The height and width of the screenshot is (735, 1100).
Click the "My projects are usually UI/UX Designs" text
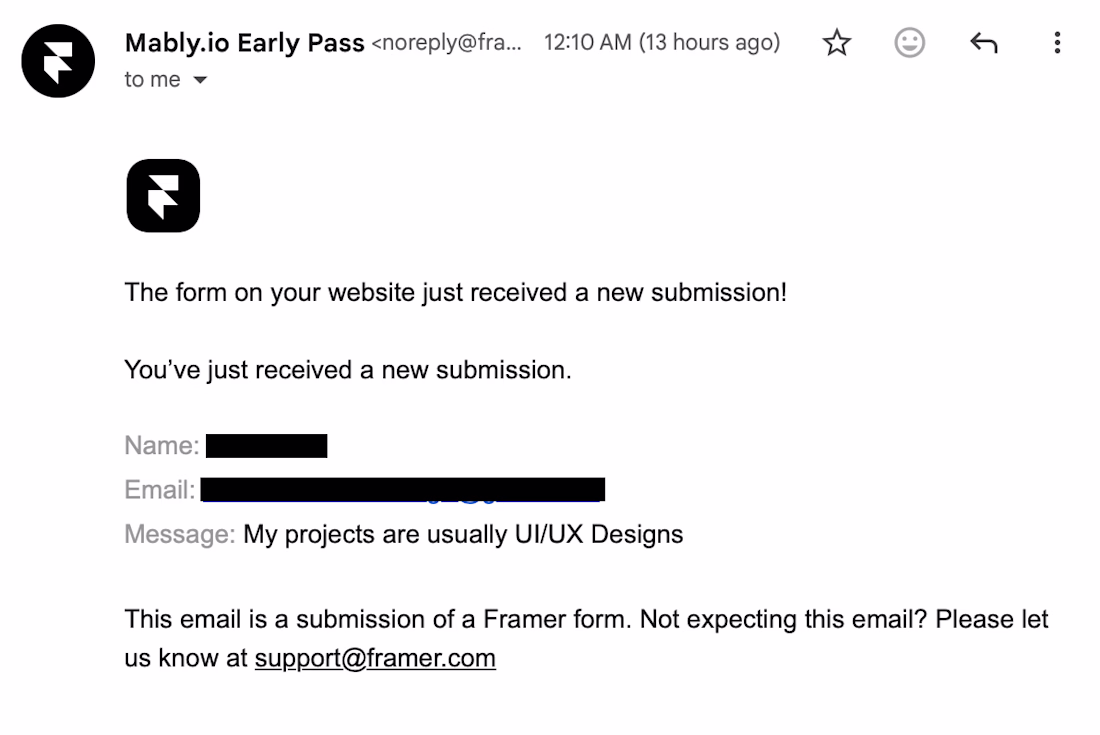click(463, 534)
